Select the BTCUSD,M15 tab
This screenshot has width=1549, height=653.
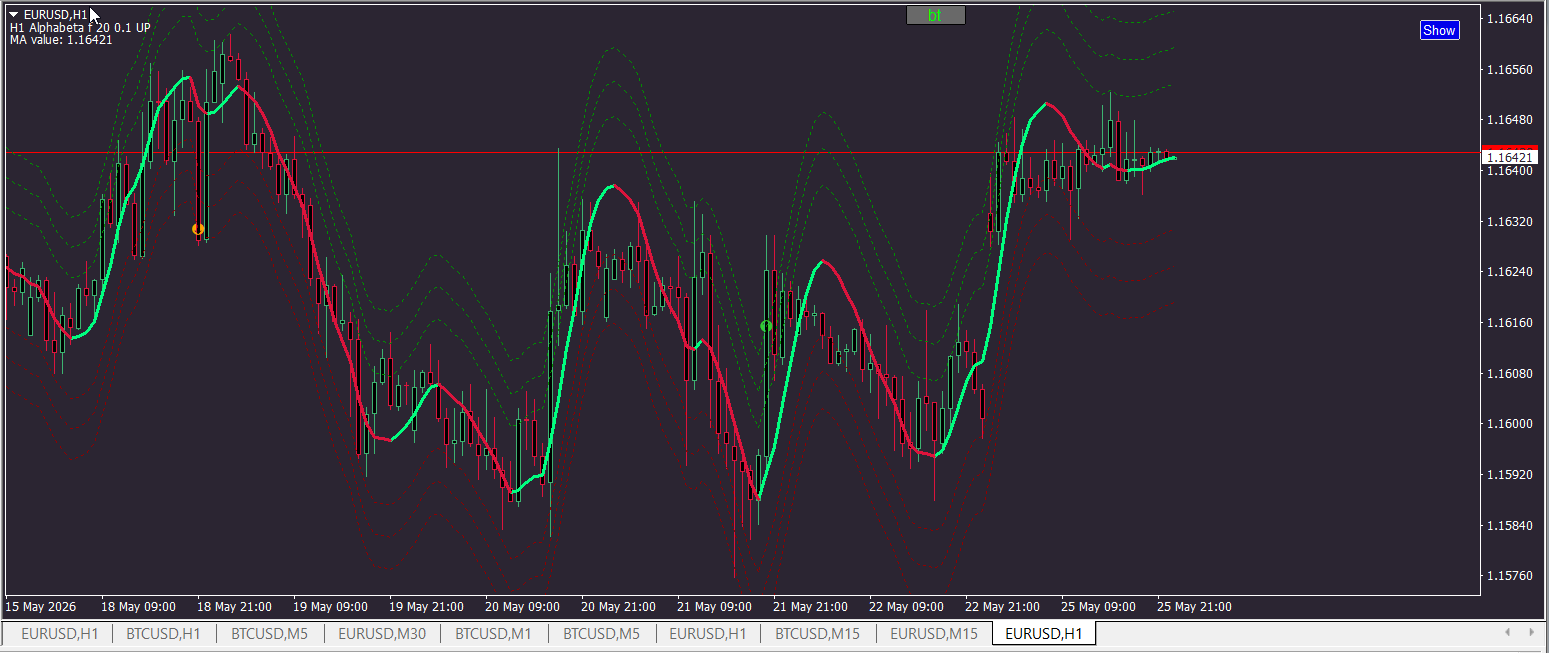click(818, 633)
